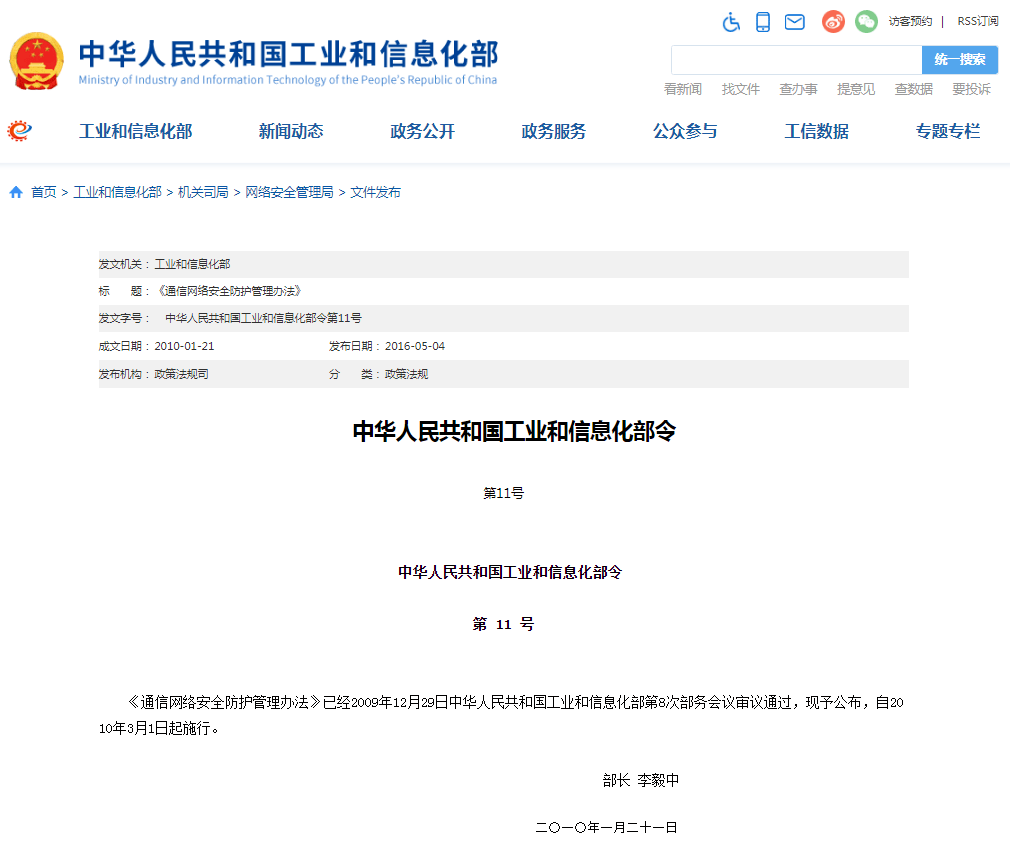Open the 公众参与 navigation item
The image size is (1010, 841).
[685, 130]
